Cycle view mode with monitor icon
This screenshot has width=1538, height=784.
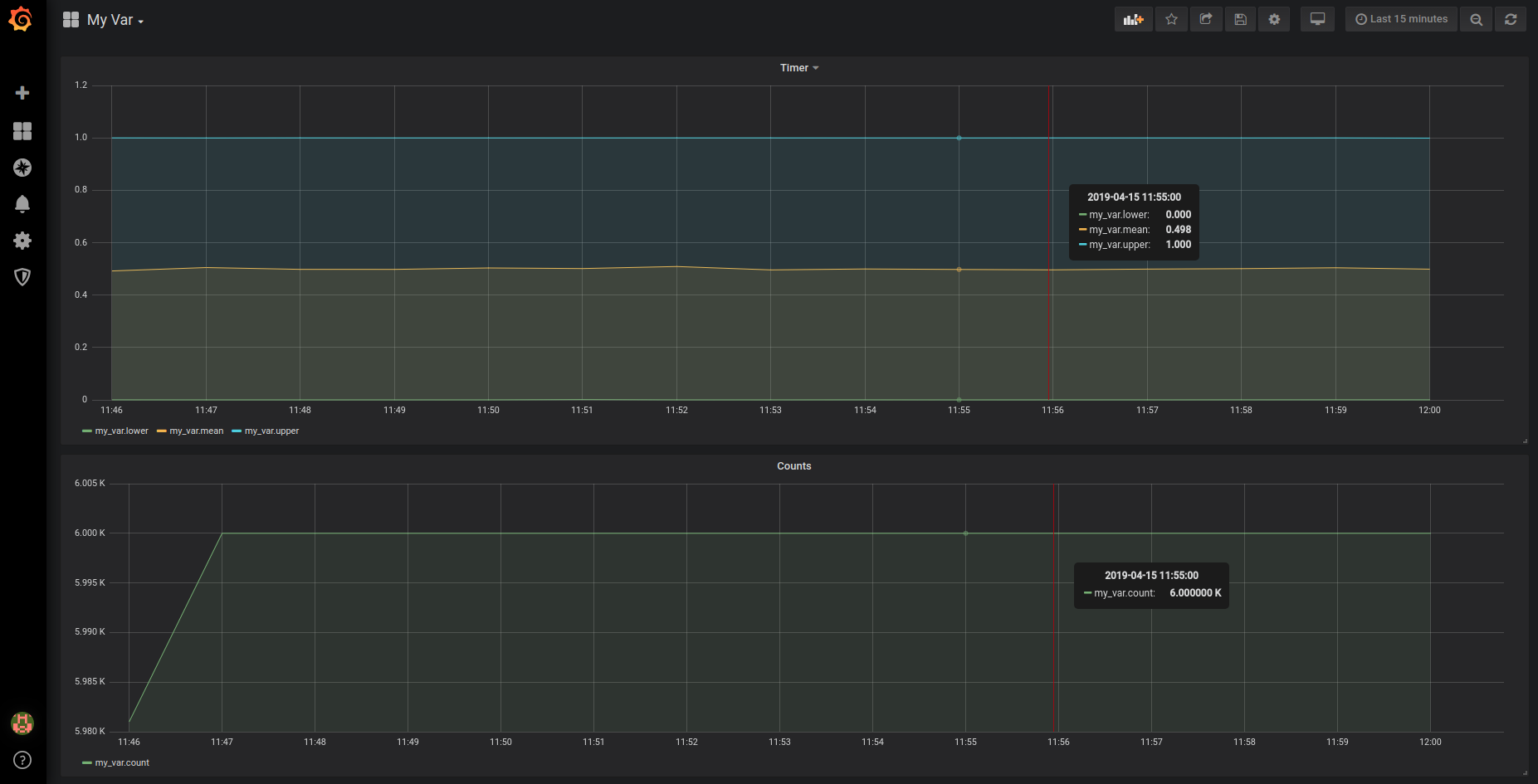(1317, 19)
